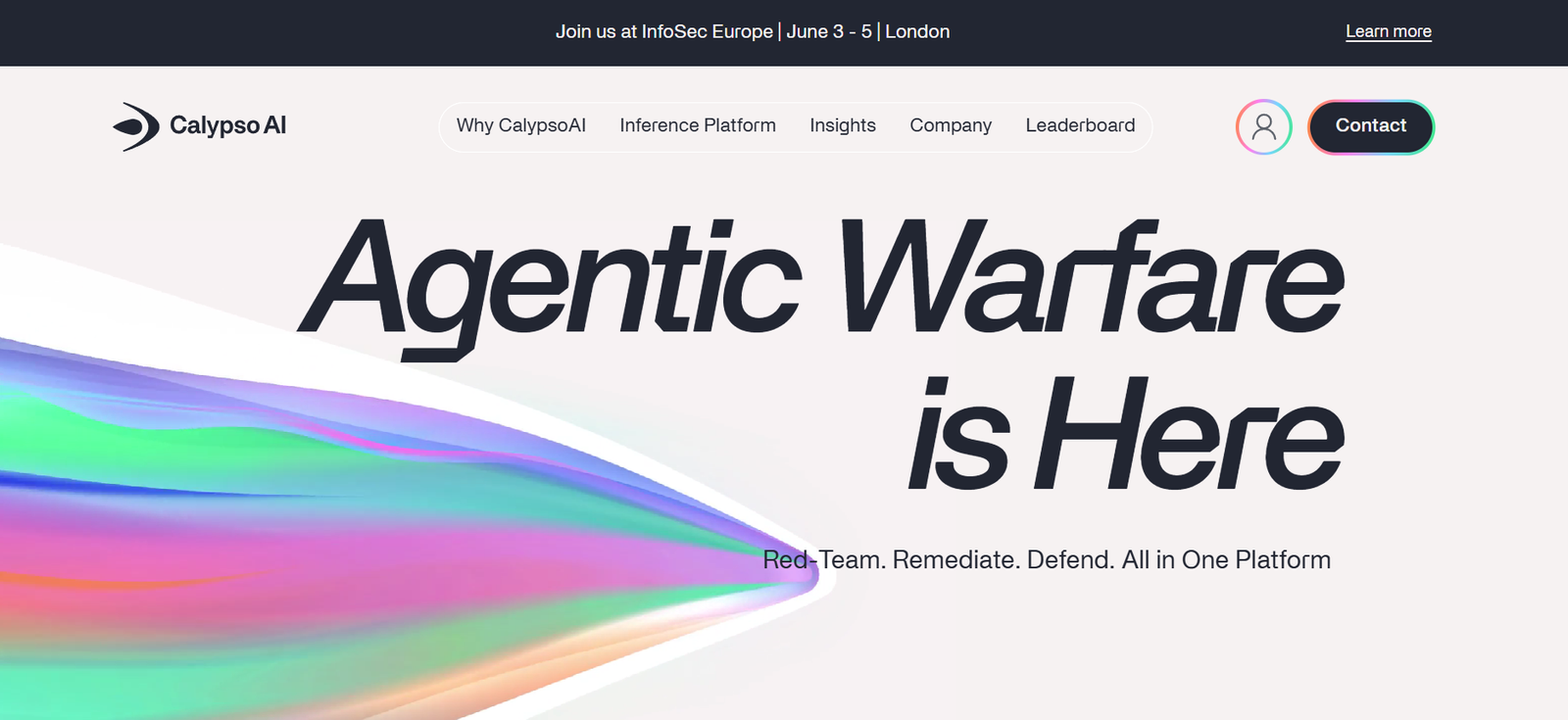Click the CalypsoAI fish-shaped logo mark
This screenshot has height=720, width=1568.
point(136,126)
